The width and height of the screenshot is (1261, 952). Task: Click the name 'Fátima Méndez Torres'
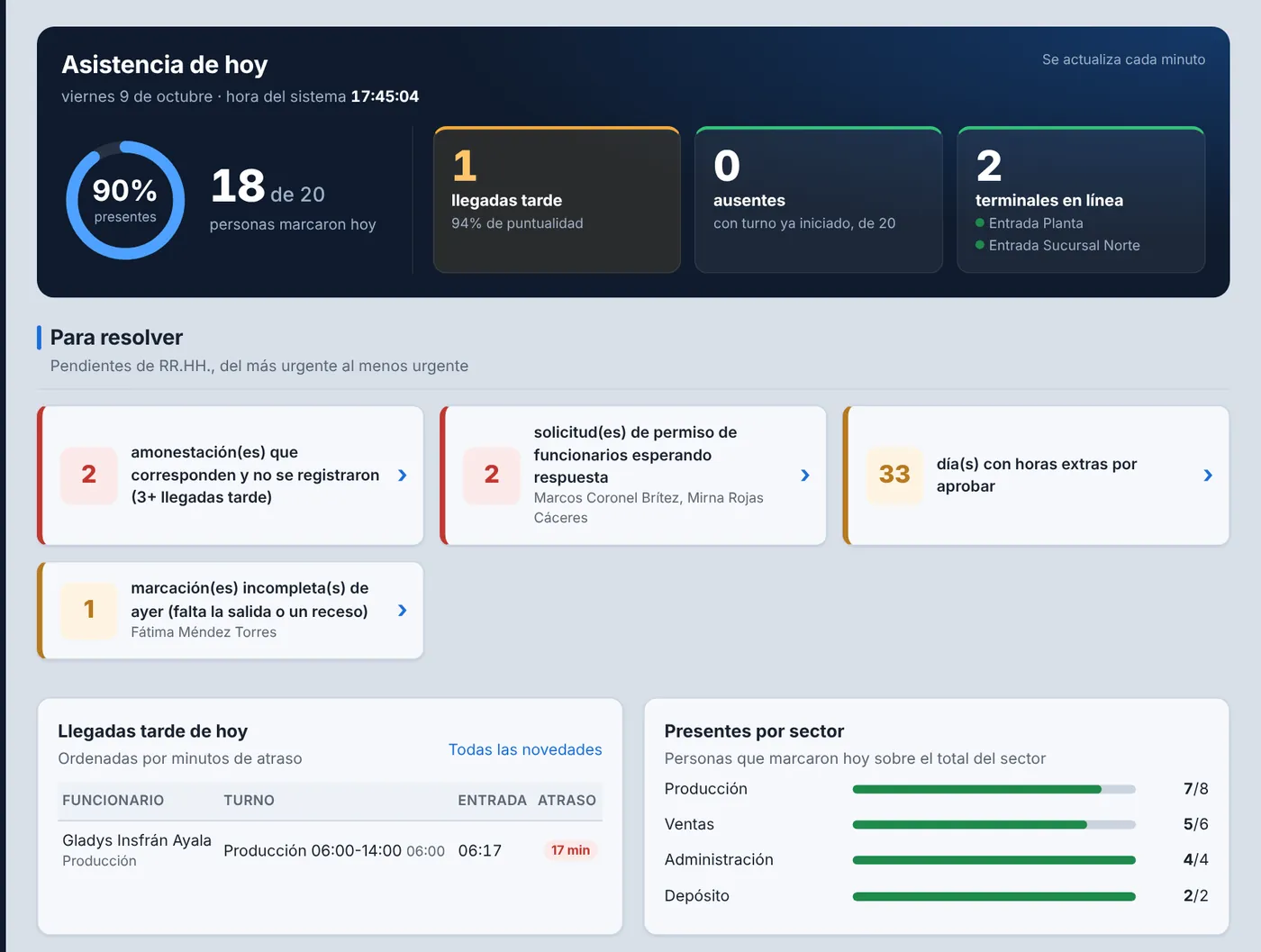[204, 632]
